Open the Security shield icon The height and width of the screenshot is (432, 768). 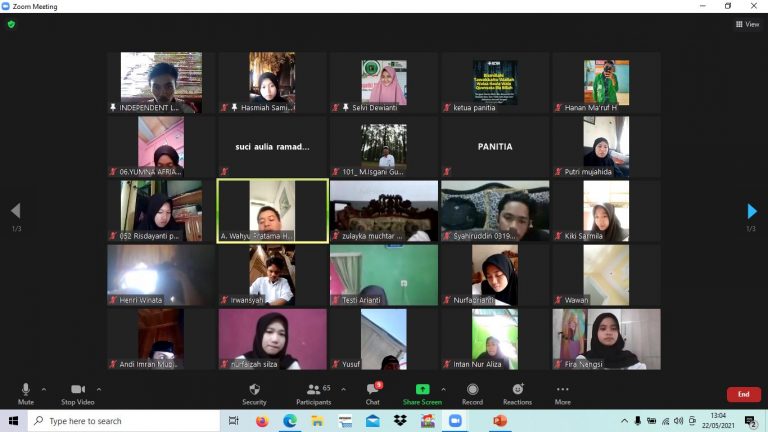click(x=254, y=390)
